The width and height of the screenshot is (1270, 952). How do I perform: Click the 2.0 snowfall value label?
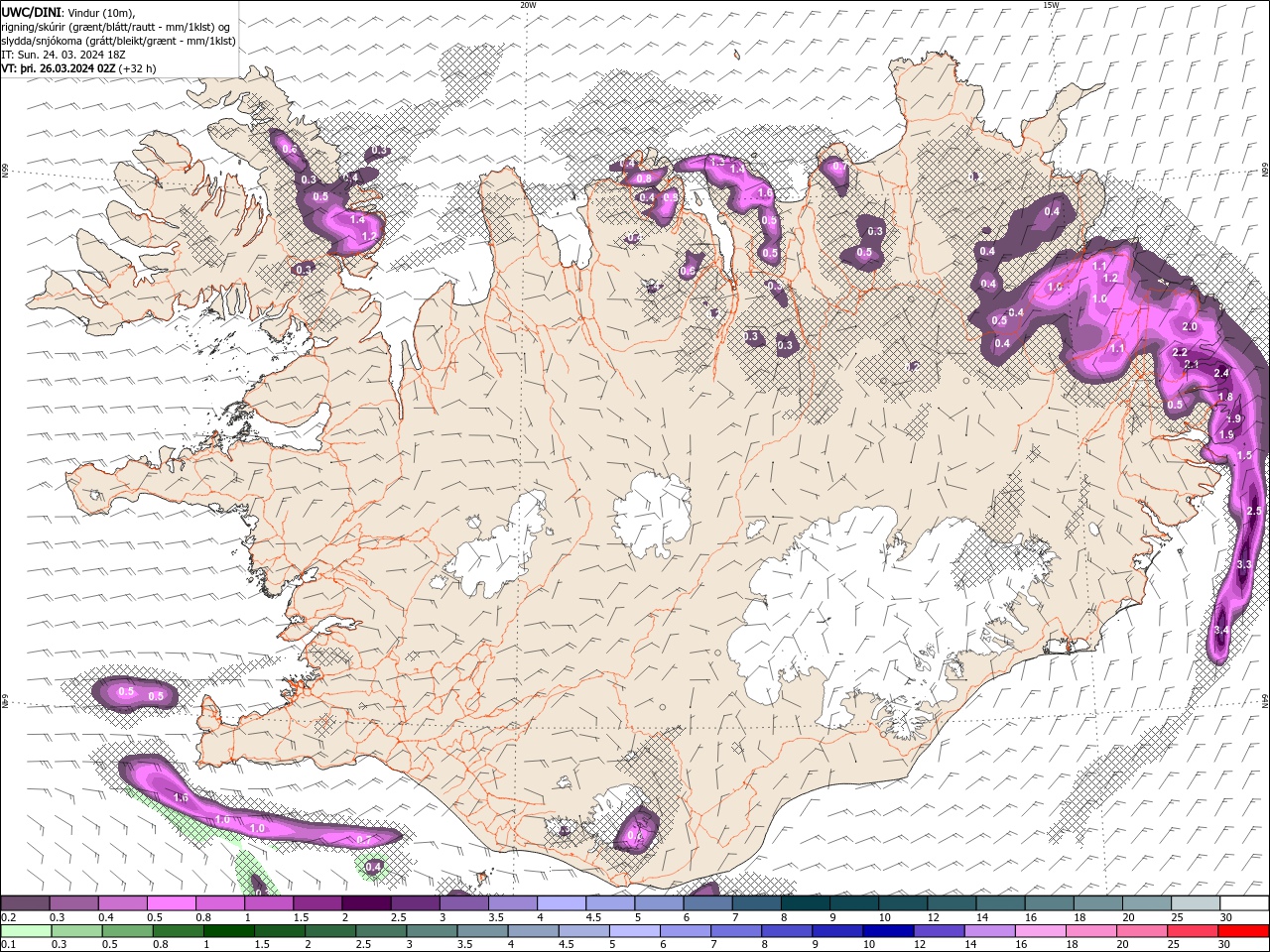[1190, 326]
